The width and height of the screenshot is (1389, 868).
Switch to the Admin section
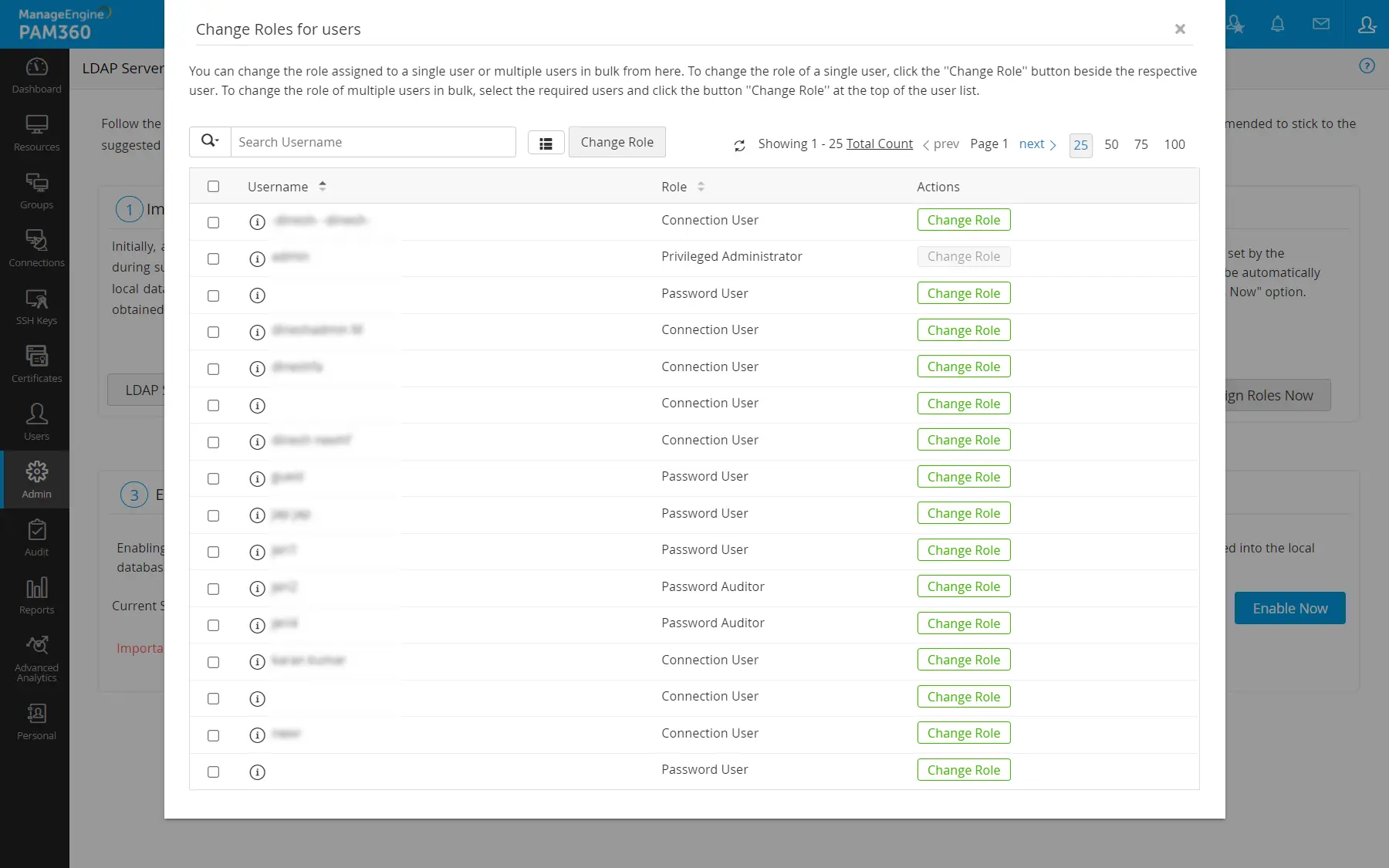pos(36,479)
